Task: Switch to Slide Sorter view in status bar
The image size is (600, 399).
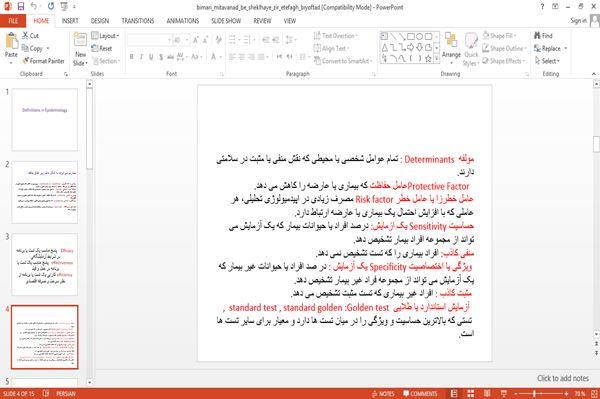Action: pyautogui.click(x=470, y=393)
